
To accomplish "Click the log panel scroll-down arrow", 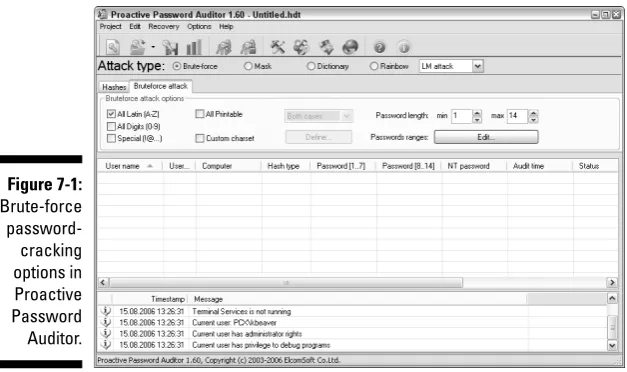I will coord(612,345).
